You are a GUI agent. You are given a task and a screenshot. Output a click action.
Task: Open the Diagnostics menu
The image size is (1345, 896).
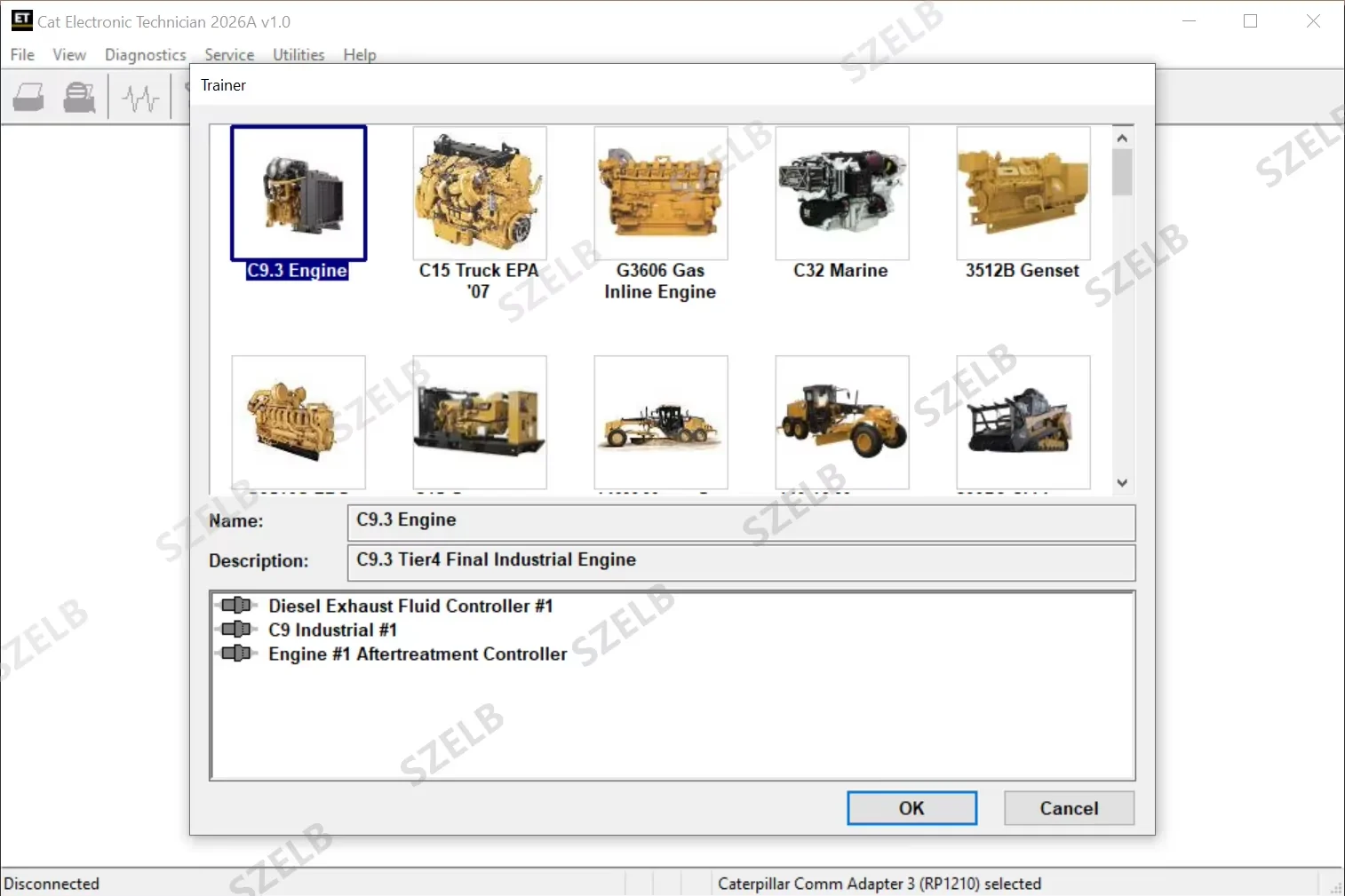pos(146,55)
